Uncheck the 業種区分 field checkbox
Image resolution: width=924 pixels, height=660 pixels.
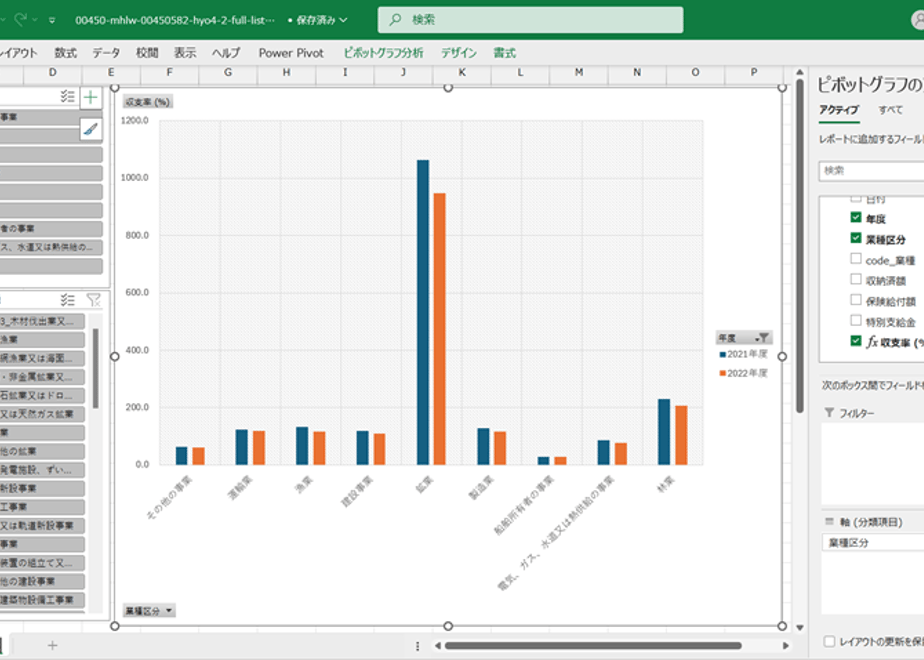(x=856, y=238)
